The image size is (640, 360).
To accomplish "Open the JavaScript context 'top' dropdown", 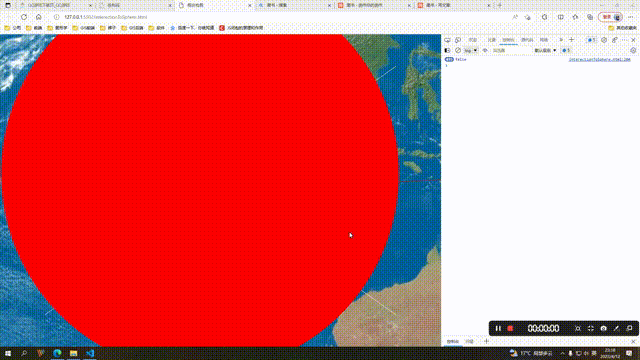I will click(x=471, y=51).
